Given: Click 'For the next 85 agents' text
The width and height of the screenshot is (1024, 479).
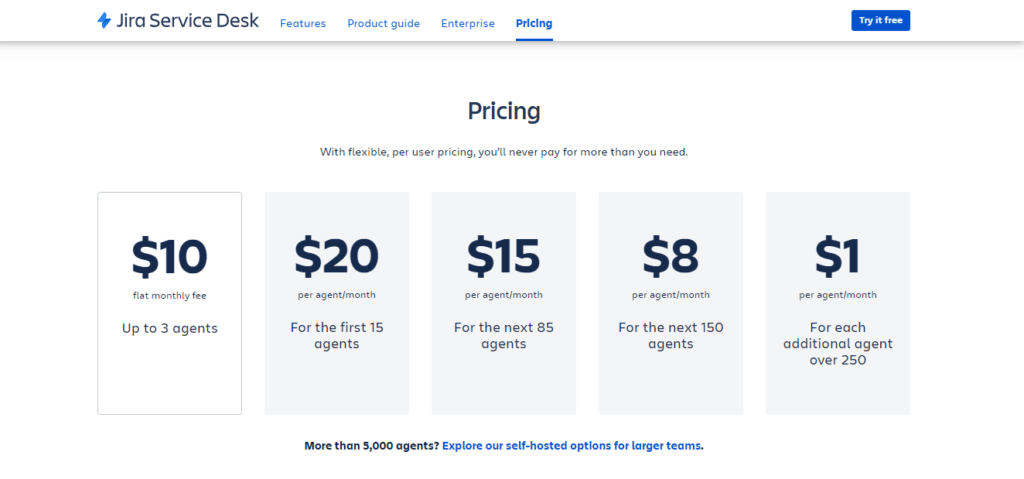Looking at the screenshot, I should point(504,335).
